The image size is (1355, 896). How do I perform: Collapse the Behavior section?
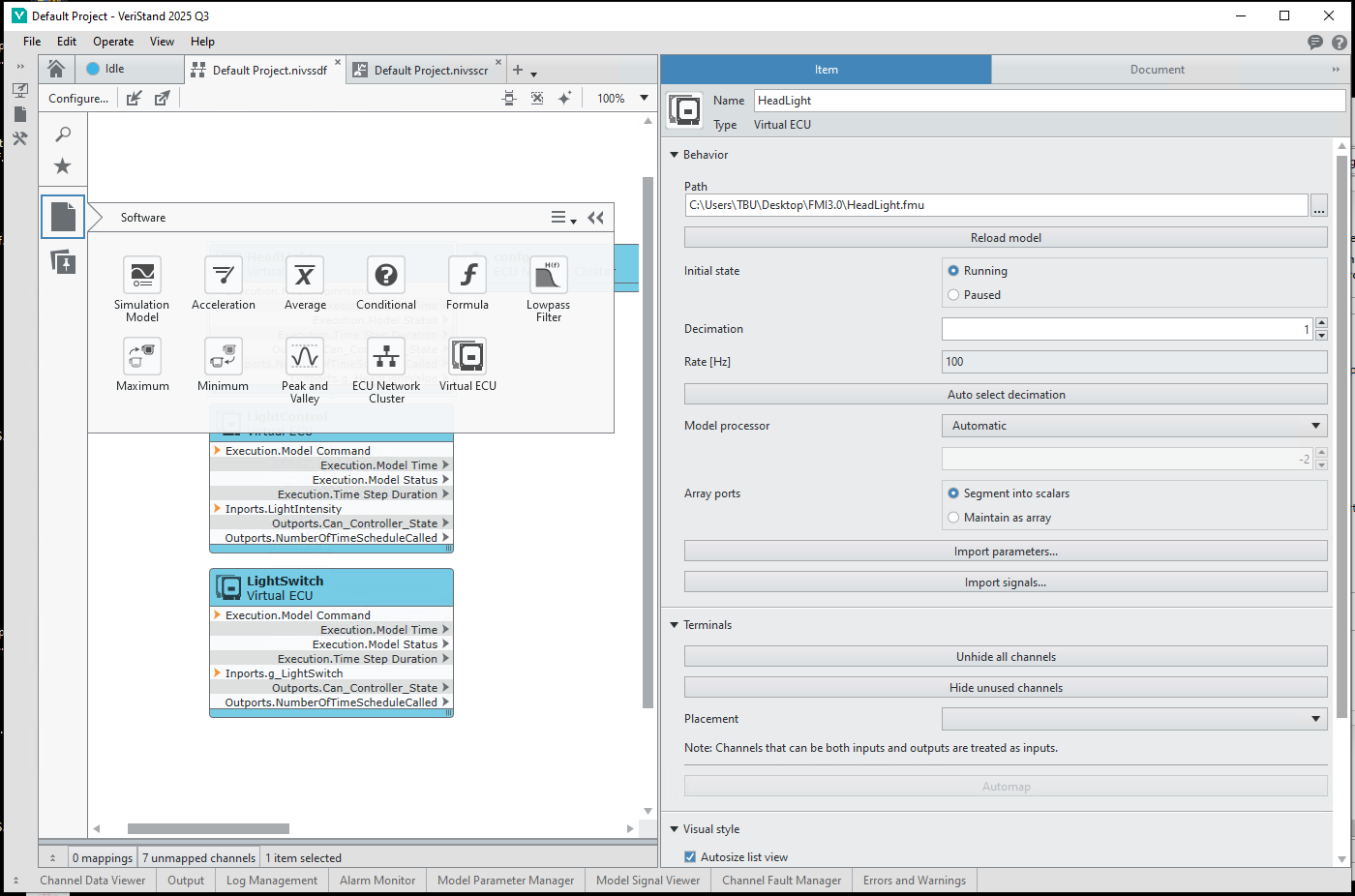pyautogui.click(x=675, y=155)
